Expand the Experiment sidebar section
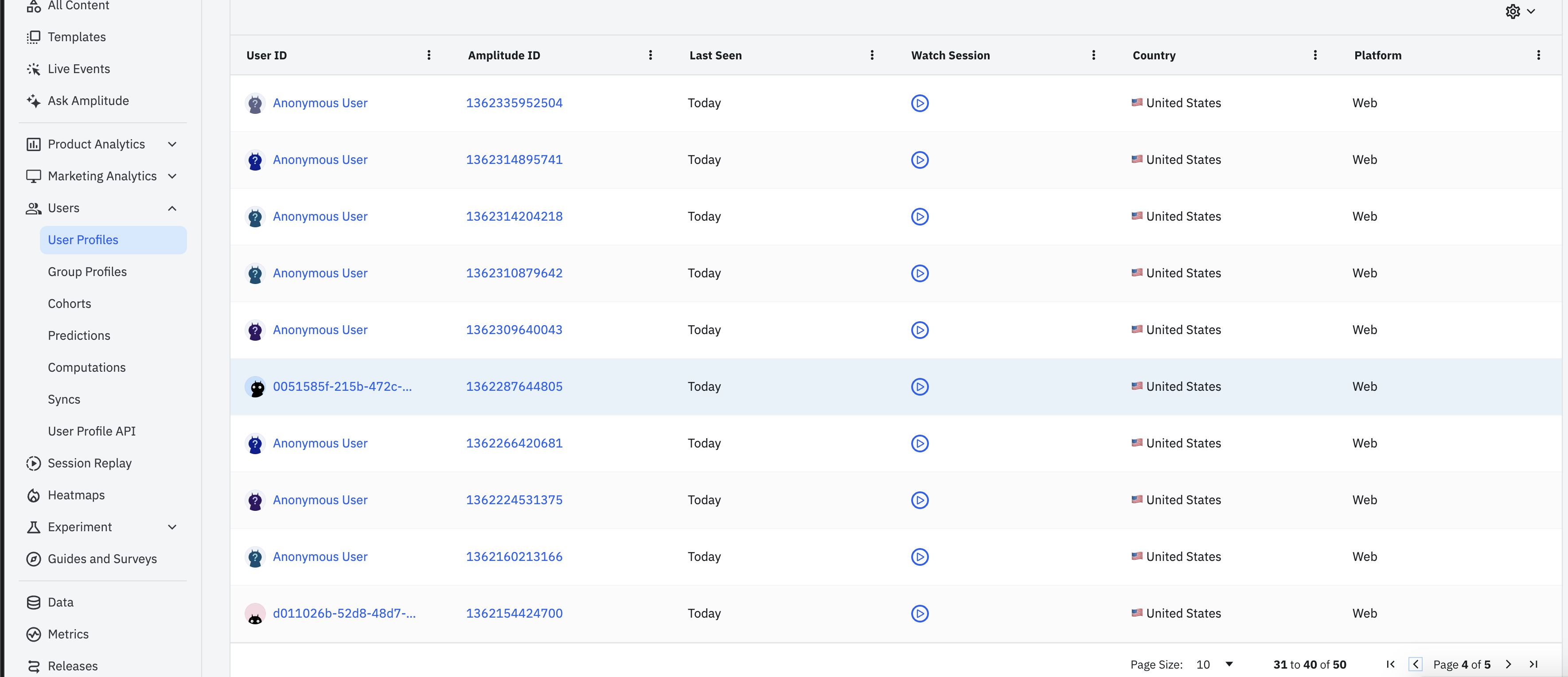1568x677 pixels. tap(172, 527)
